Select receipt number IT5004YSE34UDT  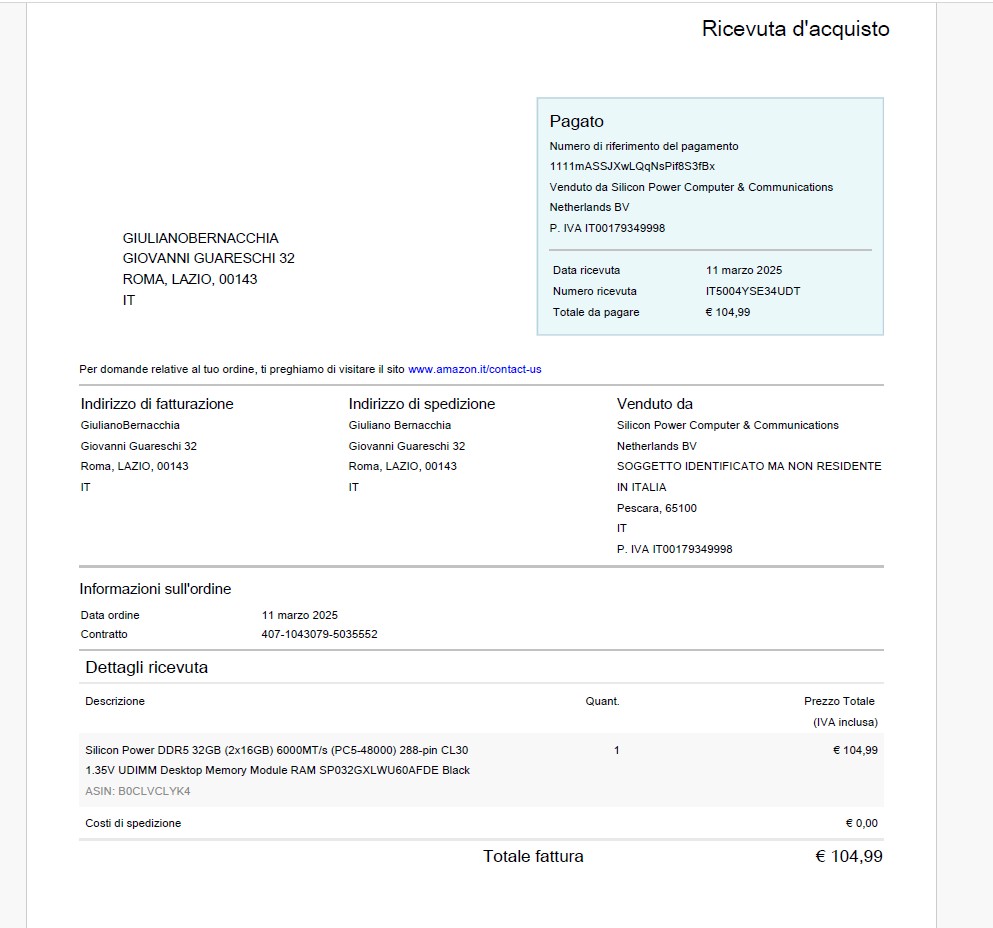pos(753,291)
